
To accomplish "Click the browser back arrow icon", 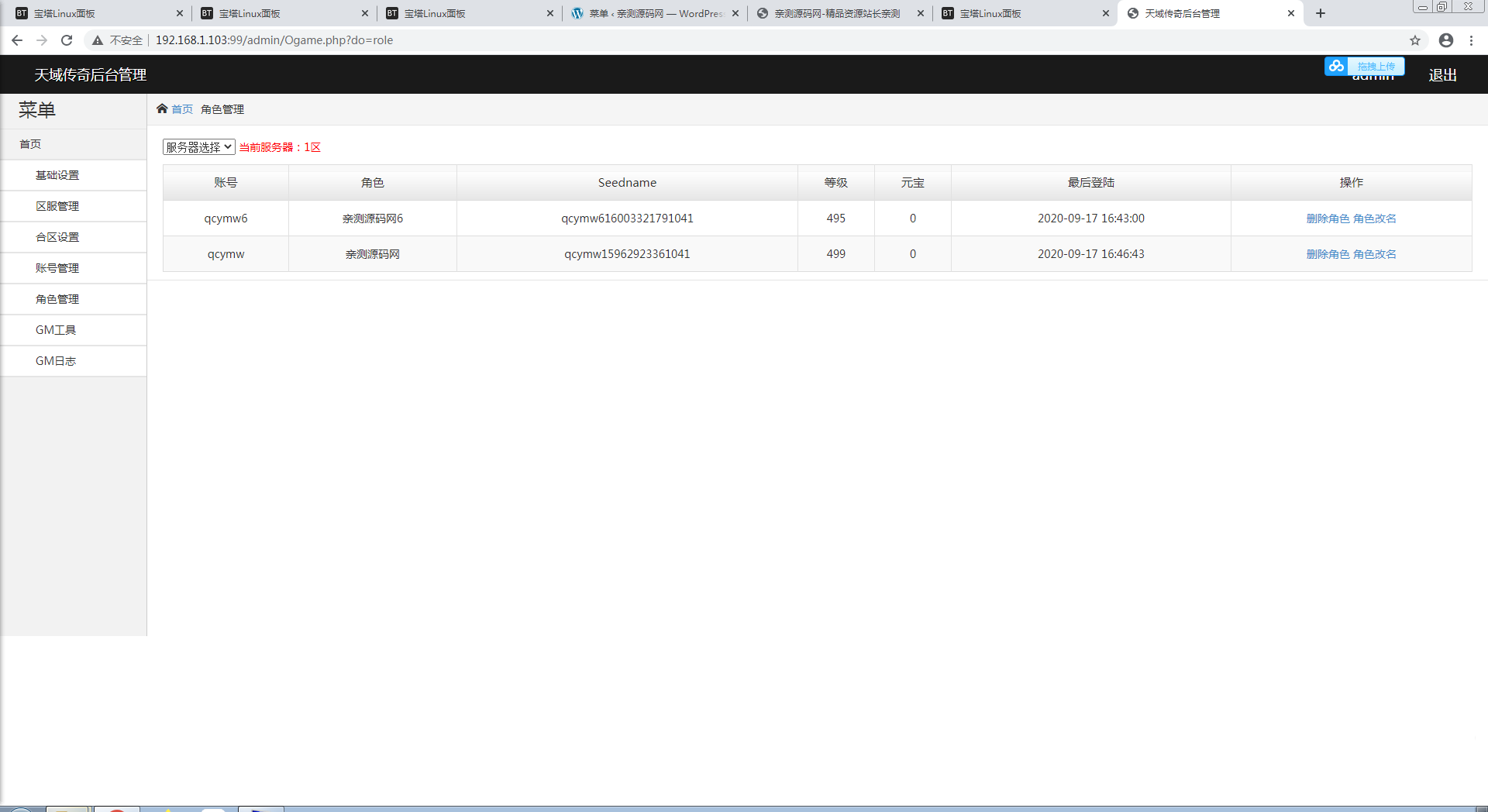I will coord(17,40).
